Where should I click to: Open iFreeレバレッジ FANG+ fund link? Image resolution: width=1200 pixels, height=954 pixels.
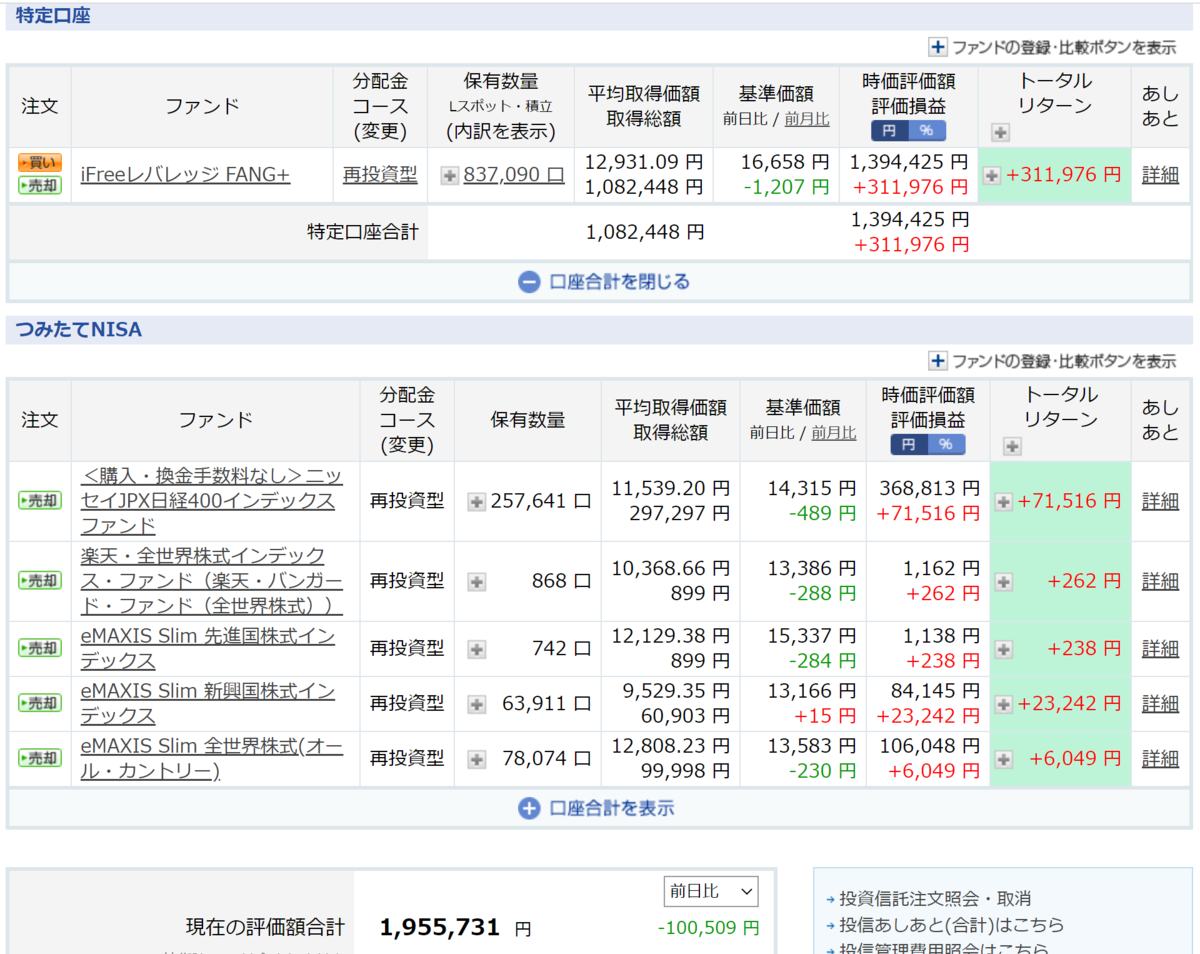[x=185, y=175]
